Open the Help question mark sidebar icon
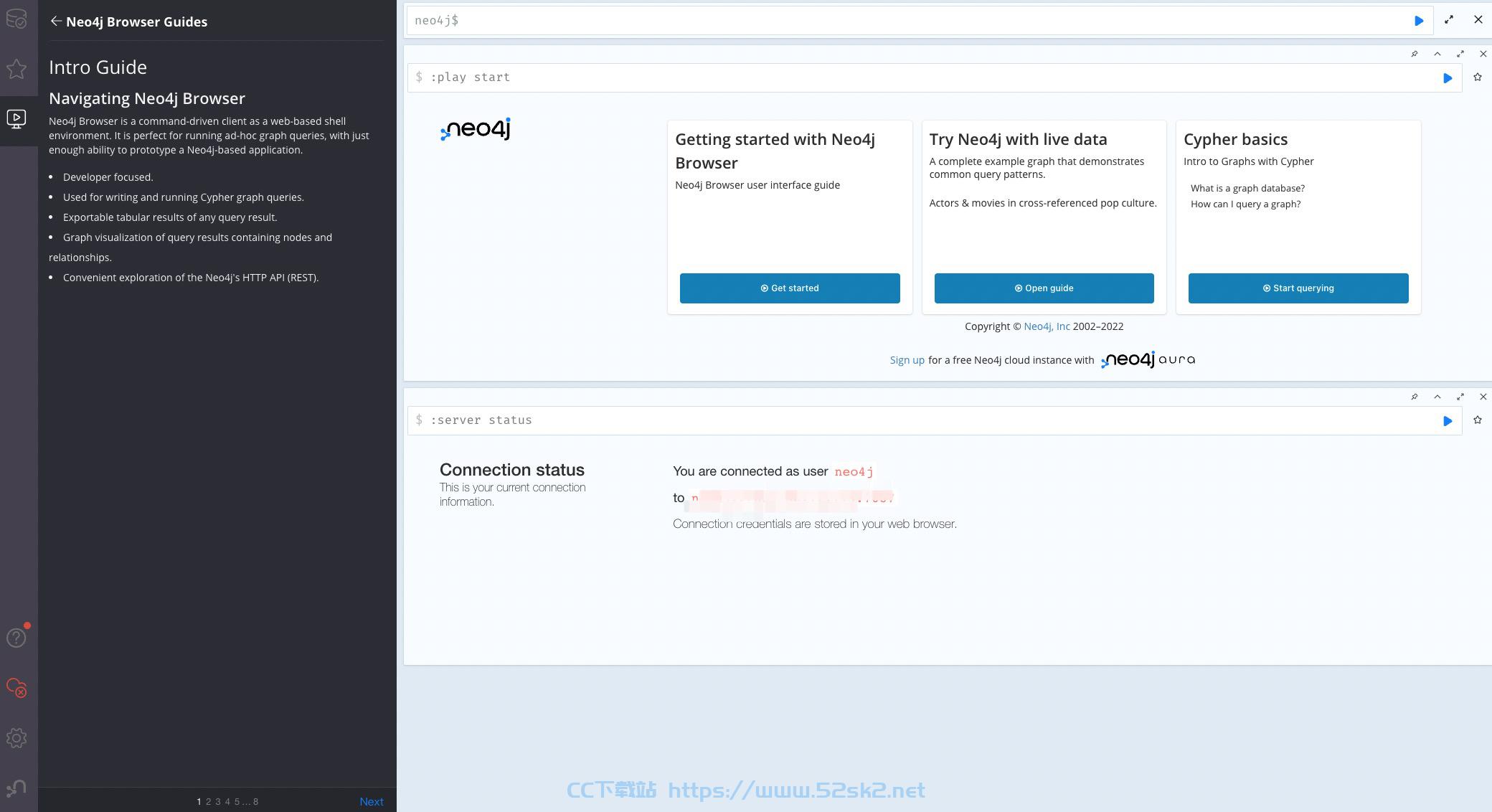Screen dimensions: 1492x812 16,638
